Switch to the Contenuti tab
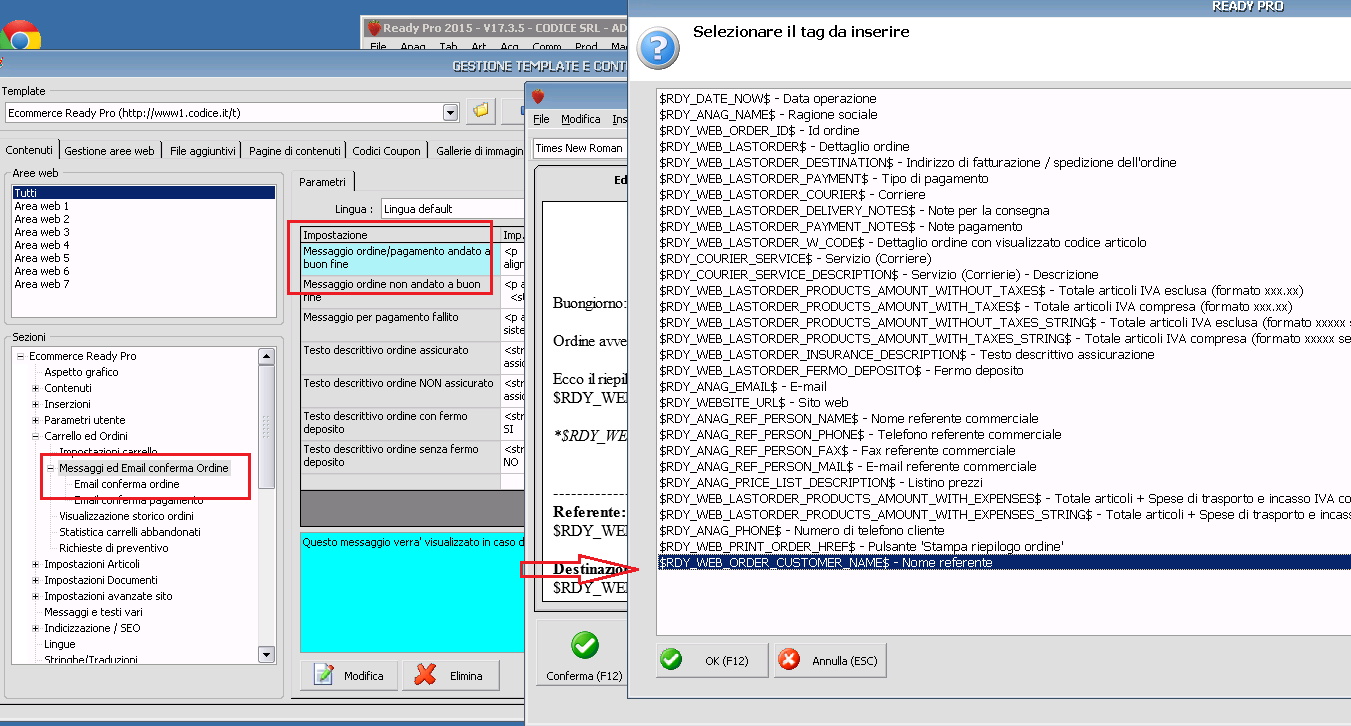This screenshot has height=726, width=1351. tap(29, 150)
